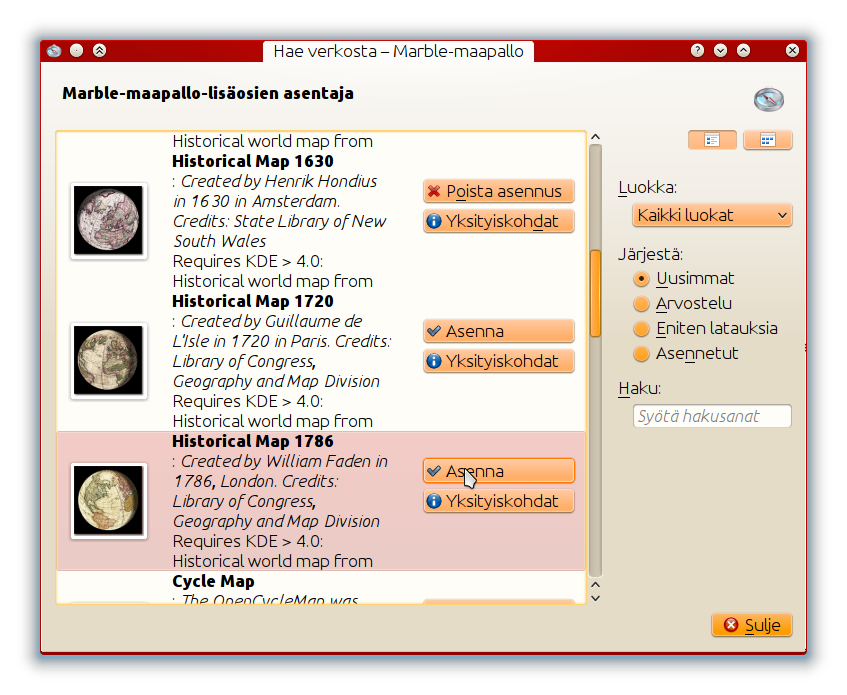
Task: Click the keep-above double-arrow title bar icon
Action: tap(99, 51)
